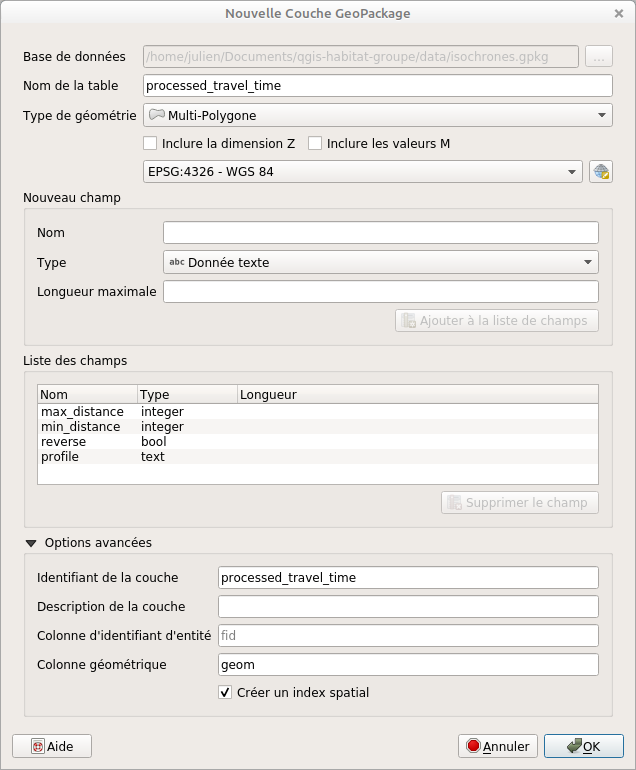Collapse the Options avancées section
The width and height of the screenshot is (636, 770).
click(31, 543)
